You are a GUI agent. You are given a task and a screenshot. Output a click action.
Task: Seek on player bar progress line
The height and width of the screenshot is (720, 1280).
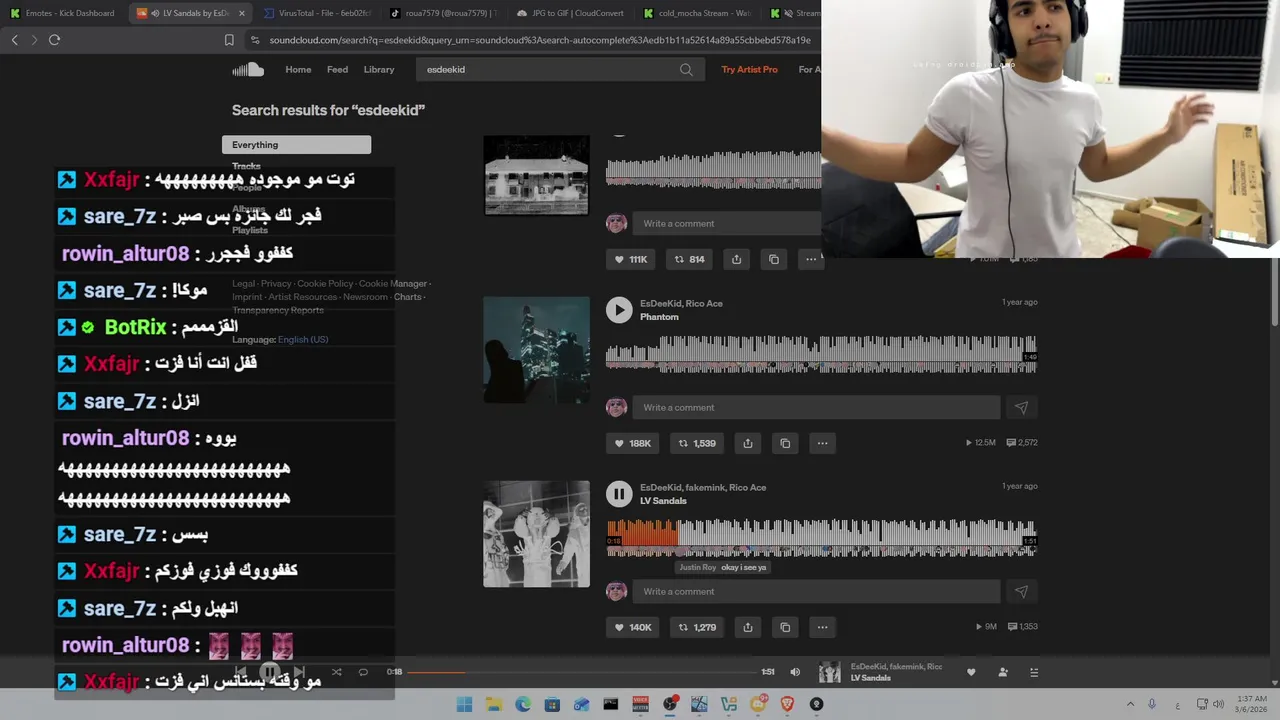(x=582, y=672)
